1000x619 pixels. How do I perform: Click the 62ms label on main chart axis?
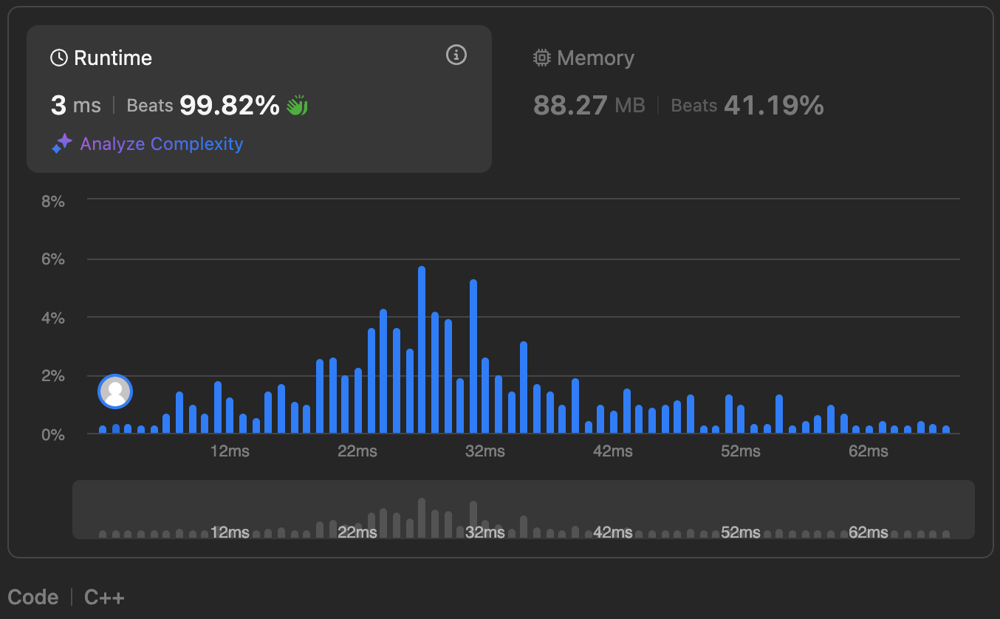868,451
